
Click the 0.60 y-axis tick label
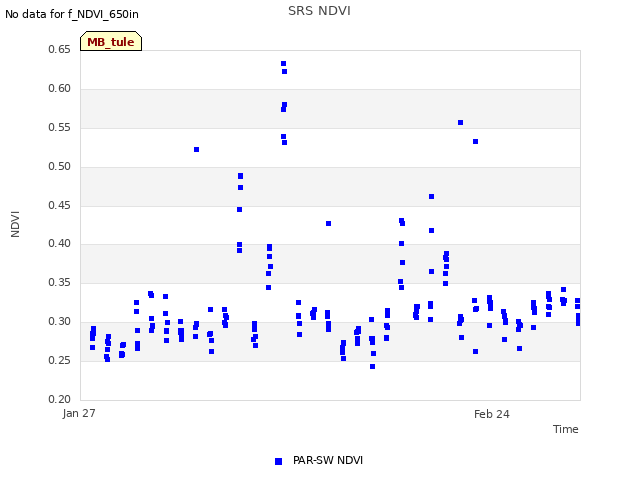pos(59,89)
